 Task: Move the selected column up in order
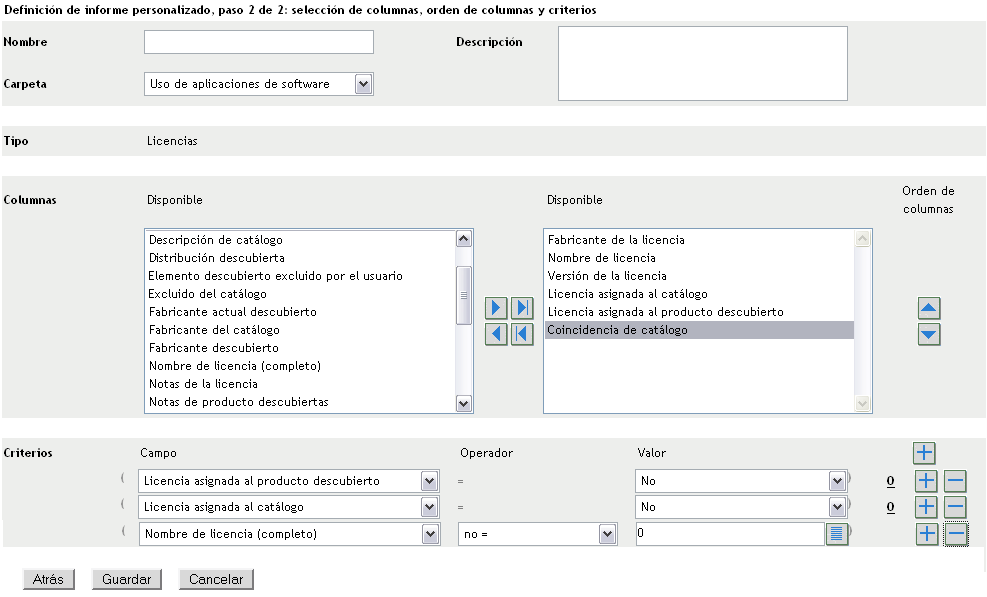pyautogui.click(x=929, y=309)
